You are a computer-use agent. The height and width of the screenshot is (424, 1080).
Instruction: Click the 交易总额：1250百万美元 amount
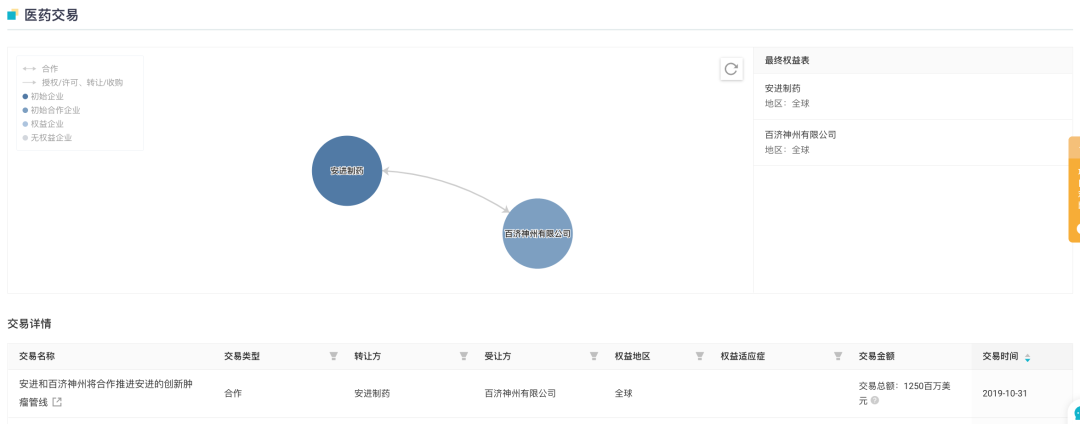tap(905, 393)
